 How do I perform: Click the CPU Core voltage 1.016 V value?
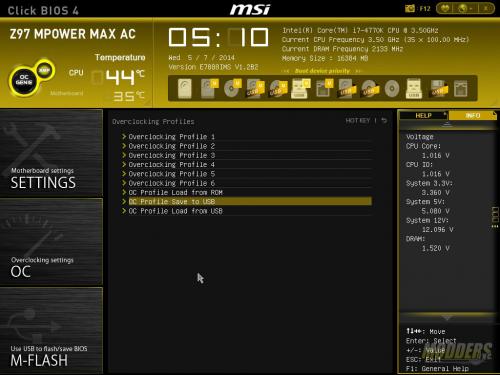click(x=436, y=156)
